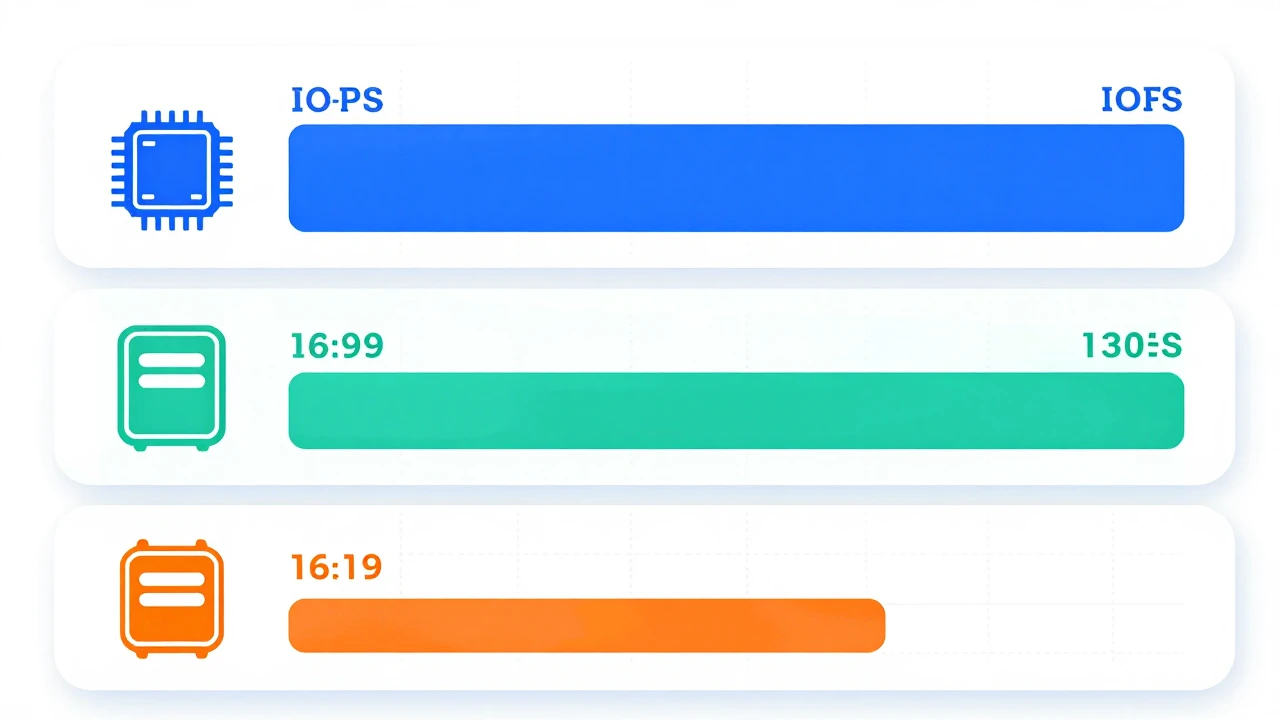Click the green 16:99 label
The width and height of the screenshot is (1280, 720).
[336, 346]
